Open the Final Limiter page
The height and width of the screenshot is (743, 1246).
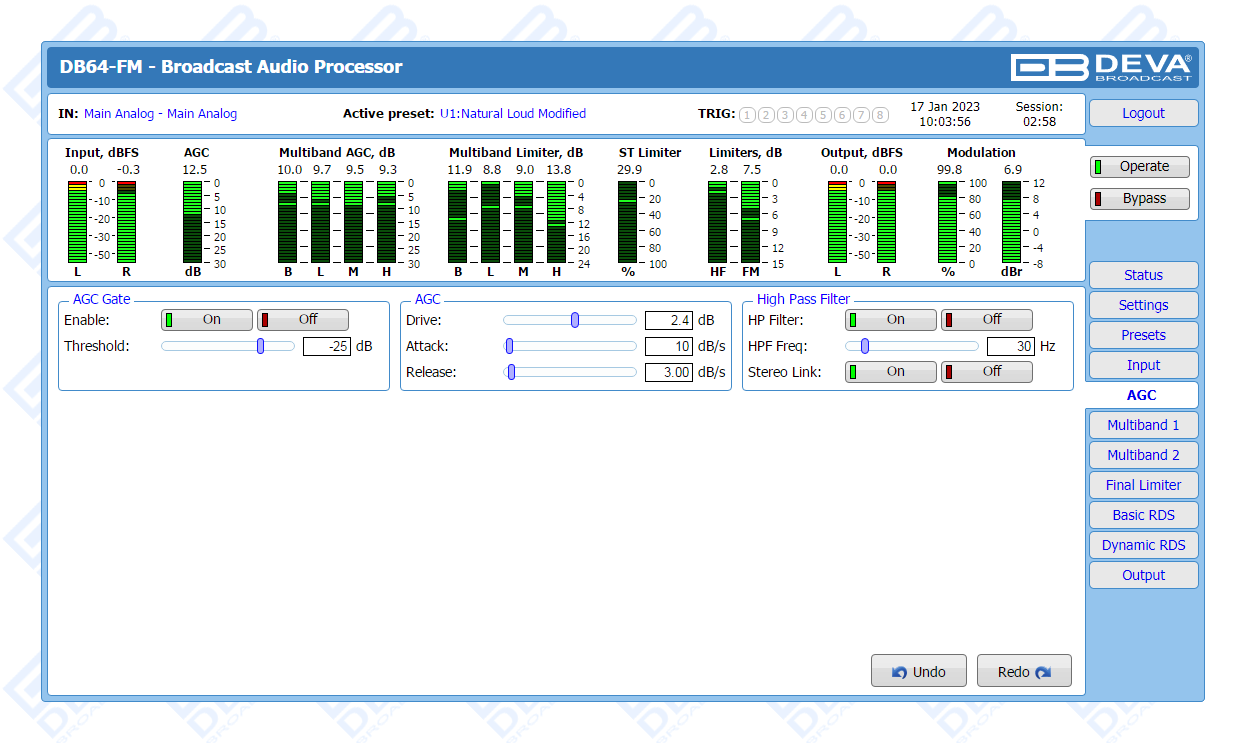(x=1142, y=485)
